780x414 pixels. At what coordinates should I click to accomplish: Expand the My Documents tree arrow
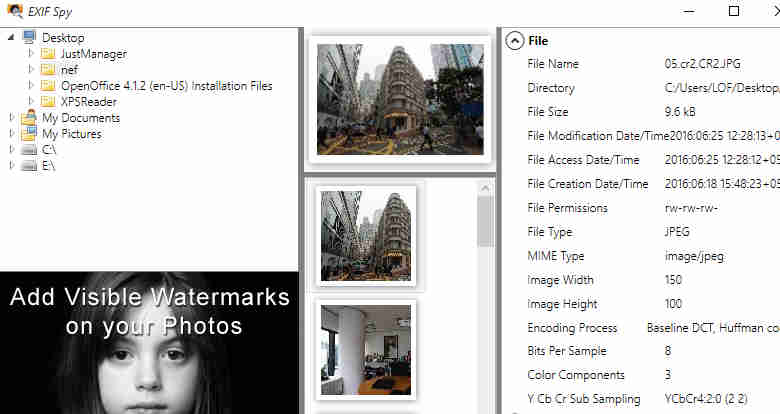[x=12, y=117]
